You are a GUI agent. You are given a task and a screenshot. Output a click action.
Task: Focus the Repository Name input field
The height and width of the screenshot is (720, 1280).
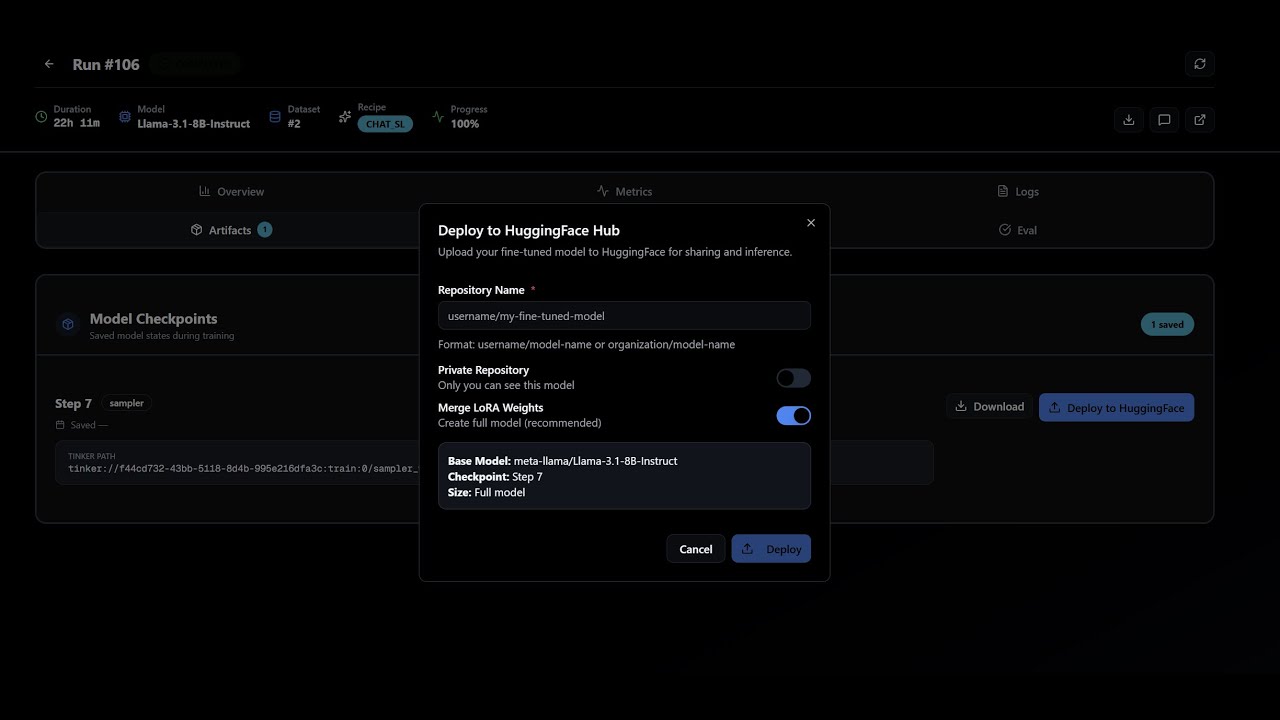(624, 316)
